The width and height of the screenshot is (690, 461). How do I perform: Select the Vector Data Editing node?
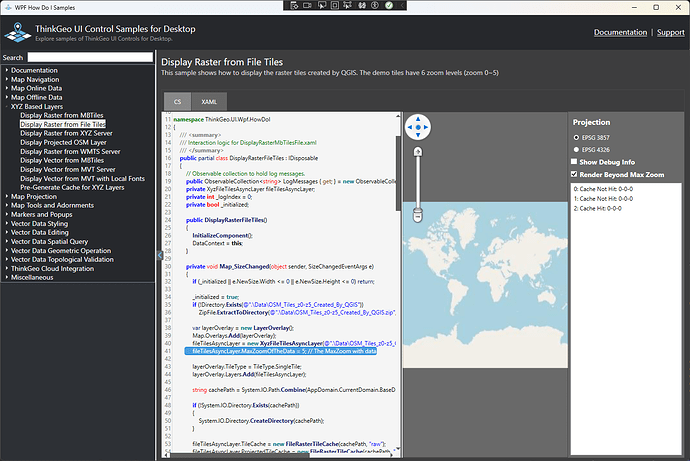tap(40, 232)
